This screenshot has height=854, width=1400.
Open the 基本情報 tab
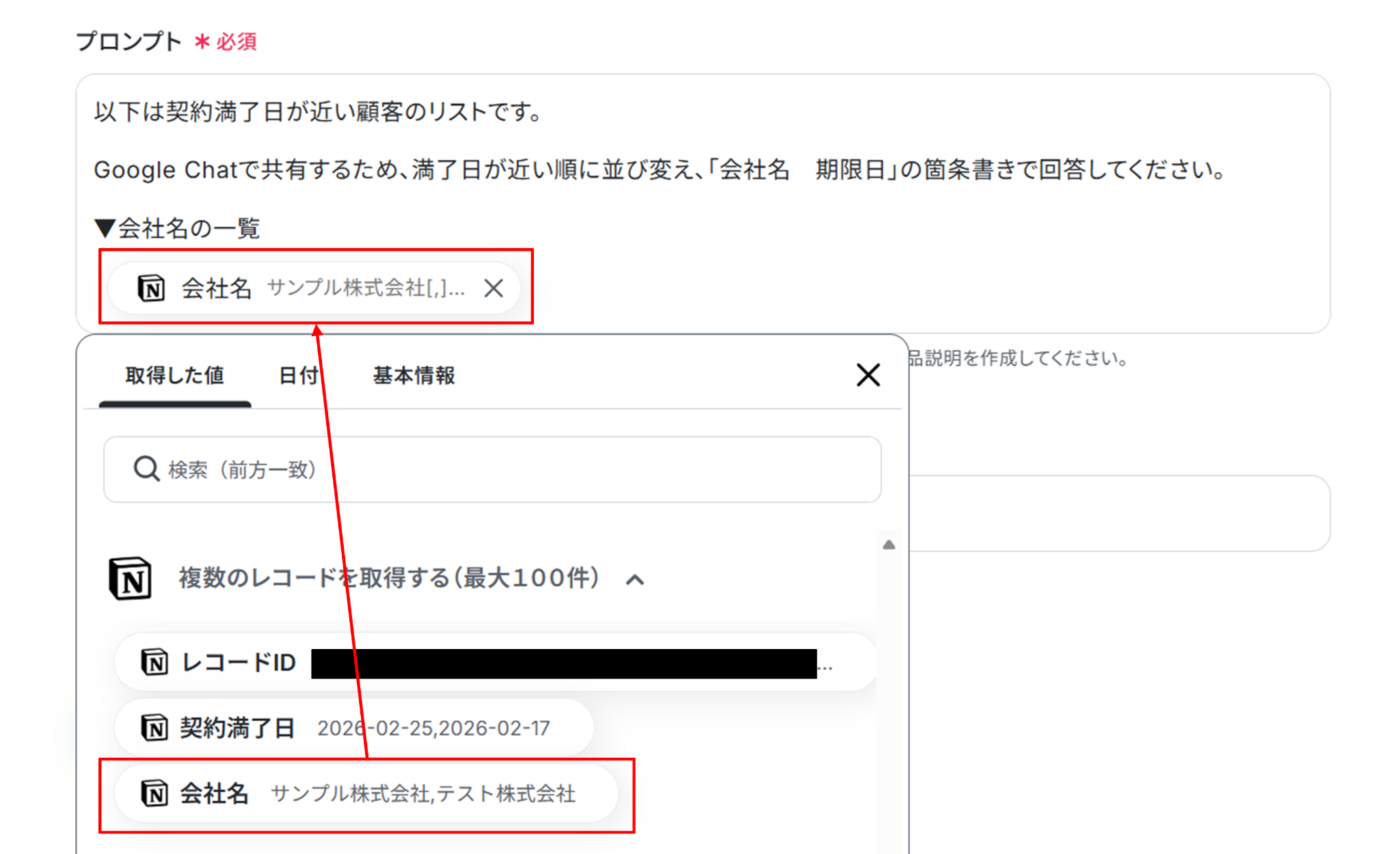coord(414,376)
